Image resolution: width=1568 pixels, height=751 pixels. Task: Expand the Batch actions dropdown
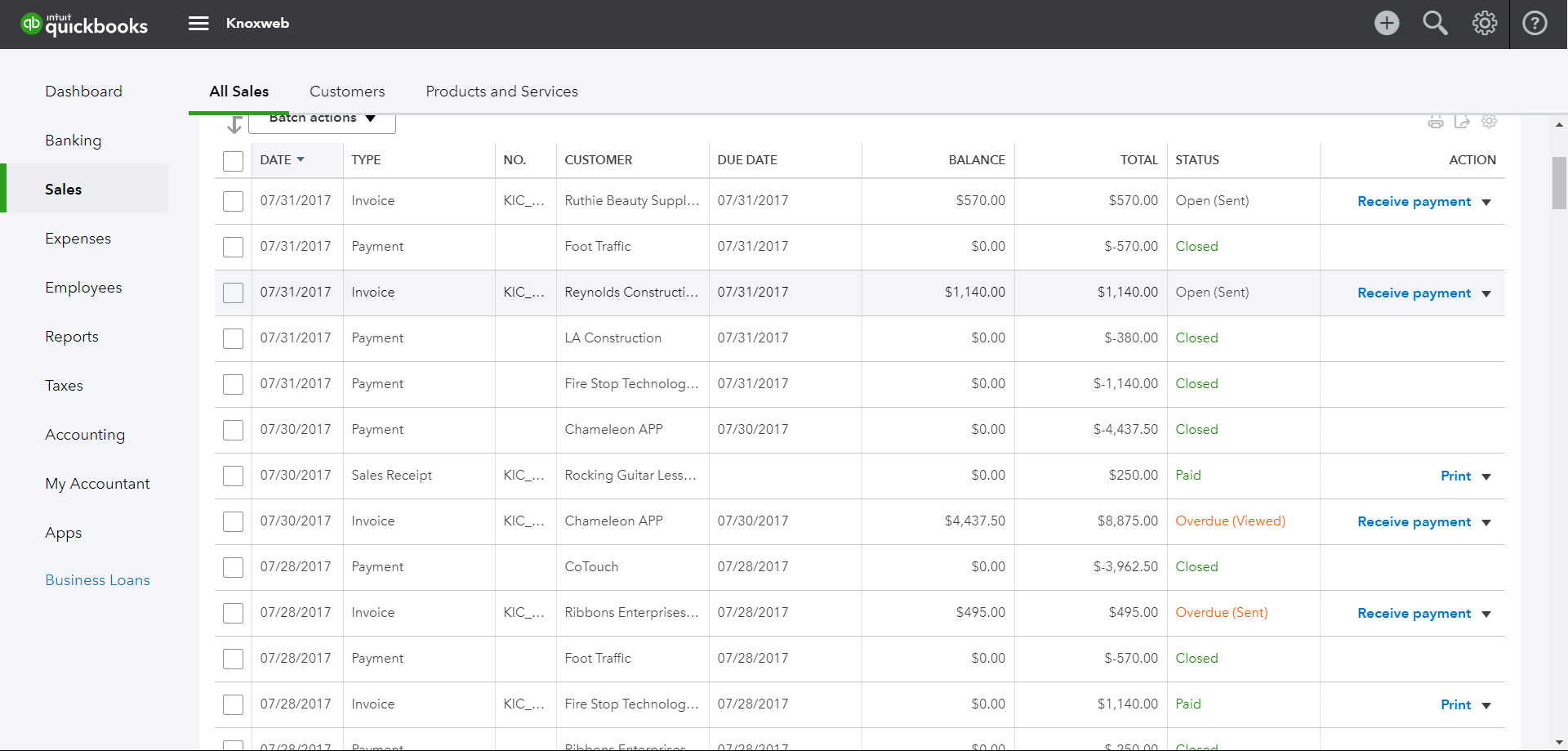(322, 119)
